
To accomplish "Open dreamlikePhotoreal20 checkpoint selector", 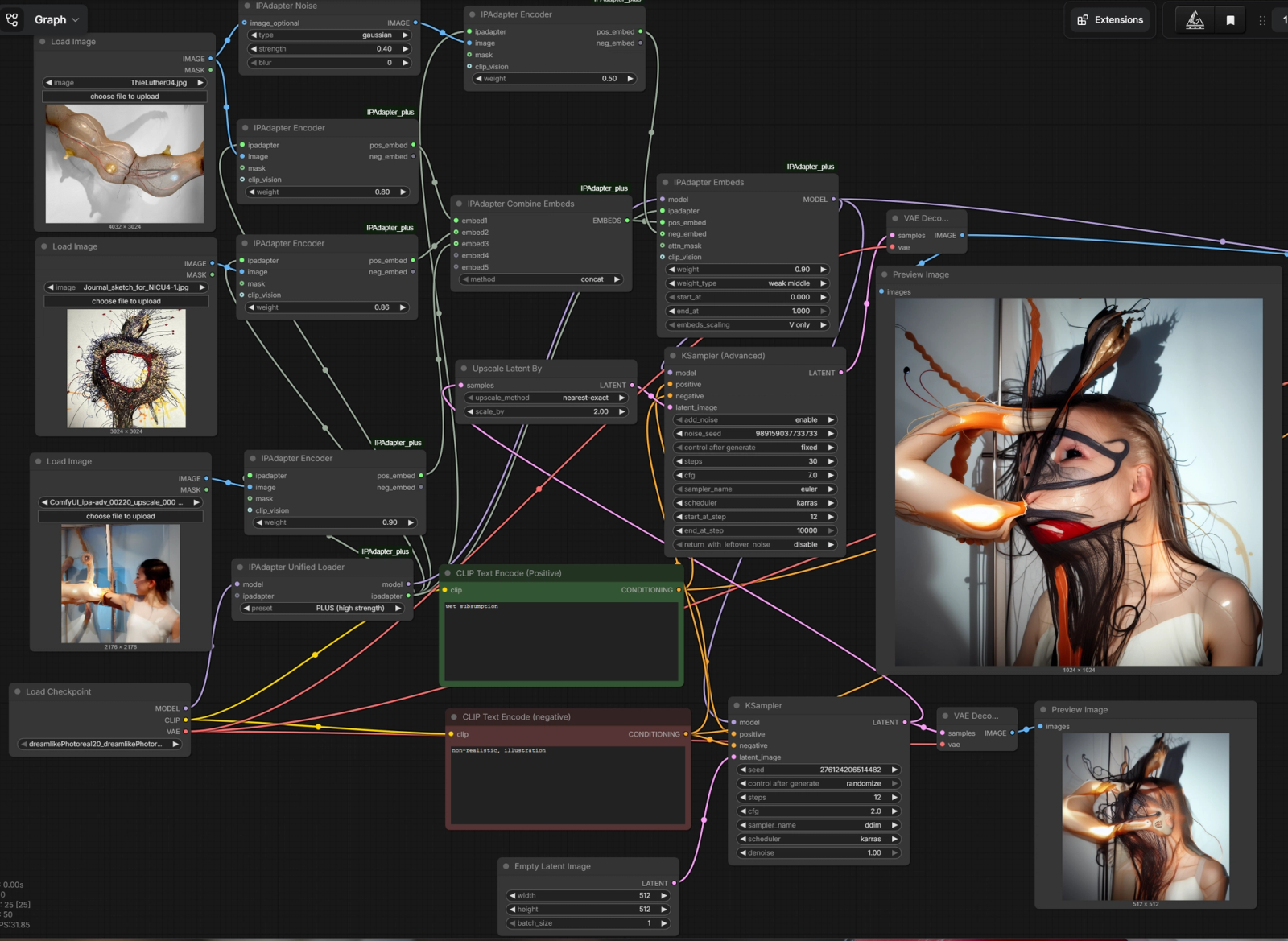I will click(100, 744).
